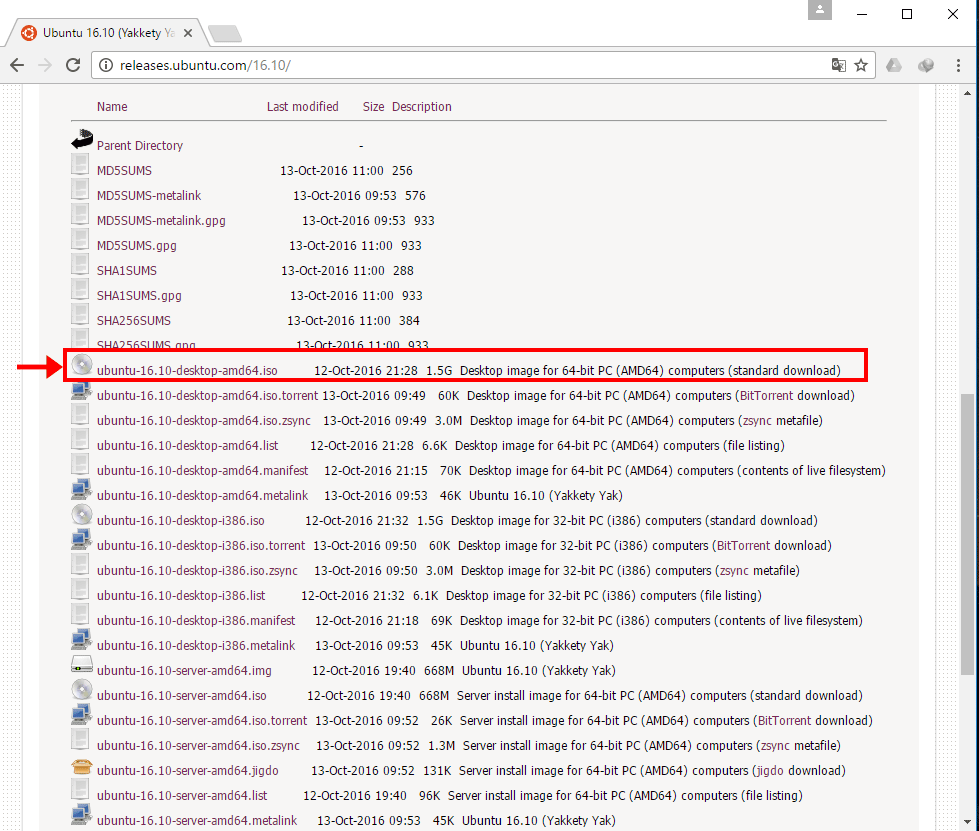979x831 pixels.
Task: Open the Chrome three-dot menu
Action: click(958, 65)
